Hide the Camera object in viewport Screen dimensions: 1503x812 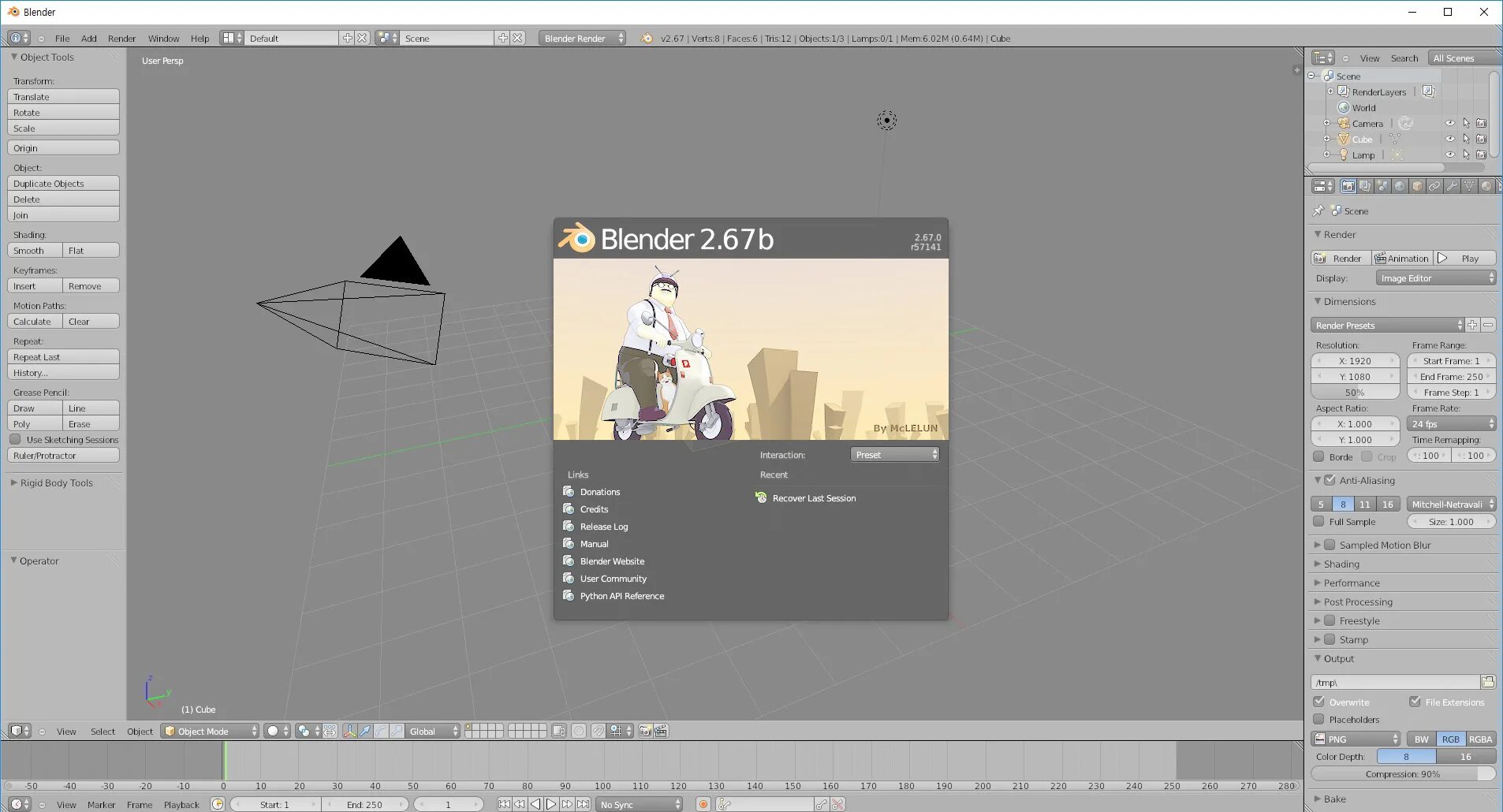1450,123
